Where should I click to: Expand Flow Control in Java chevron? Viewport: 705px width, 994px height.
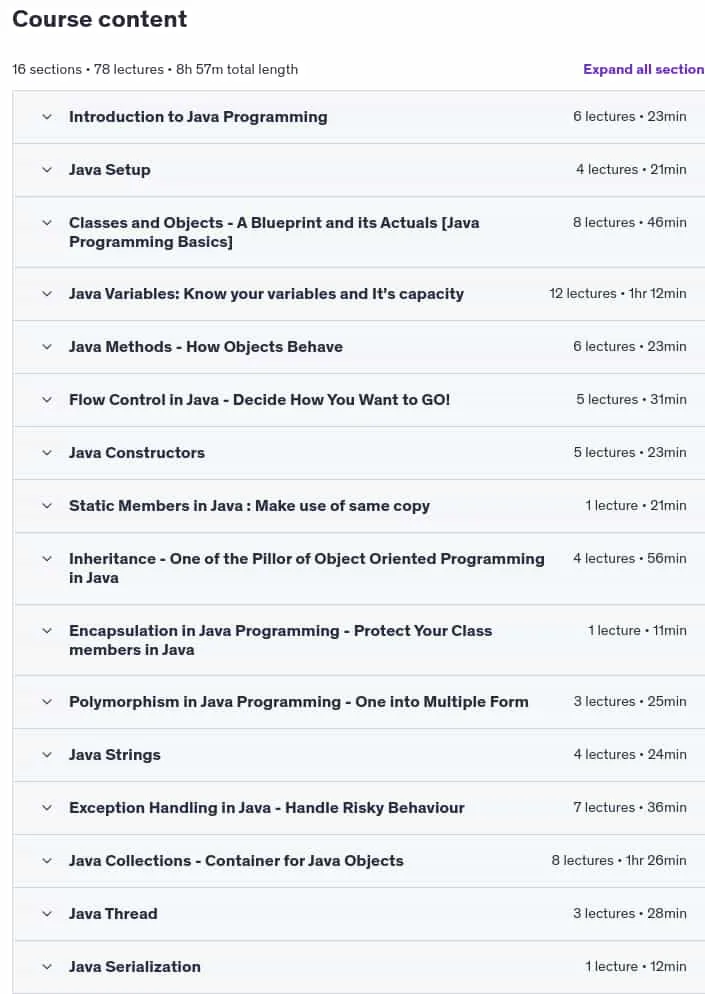click(x=47, y=400)
